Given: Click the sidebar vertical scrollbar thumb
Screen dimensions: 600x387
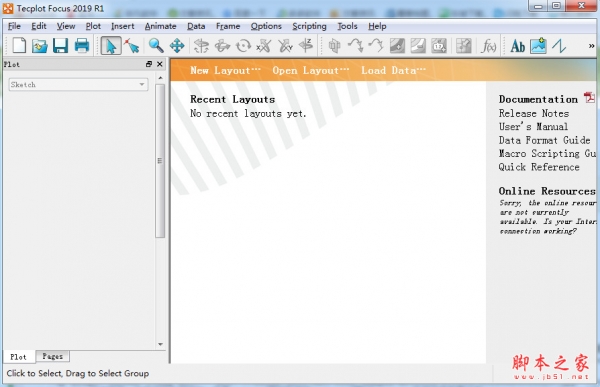Looking at the screenshot, I should click(160, 161).
